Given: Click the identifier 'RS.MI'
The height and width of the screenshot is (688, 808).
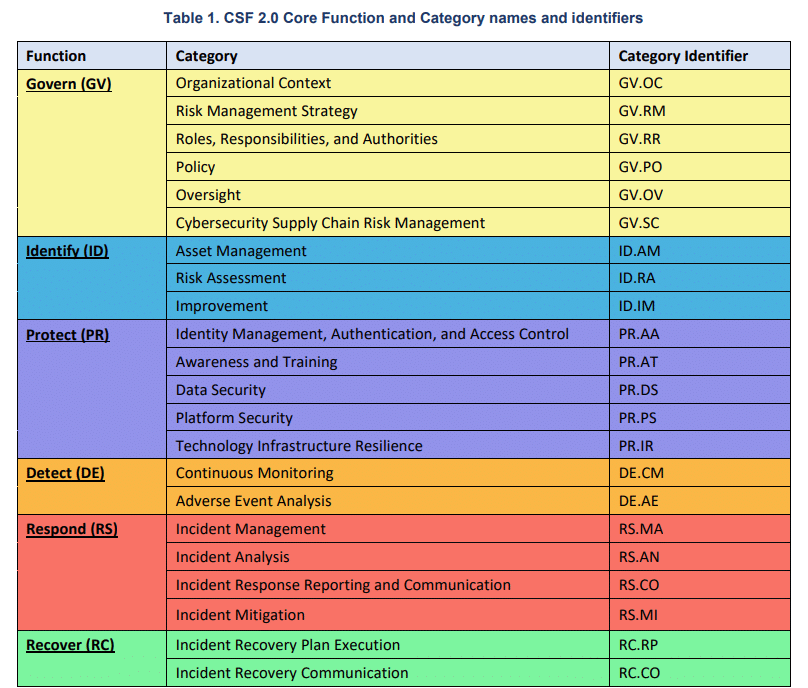Looking at the screenshot, I should [x=638, y=614].
